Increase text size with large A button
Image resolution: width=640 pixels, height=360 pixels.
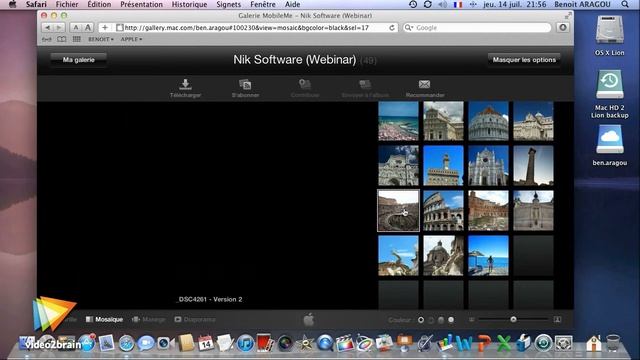[x=88, y=27]
